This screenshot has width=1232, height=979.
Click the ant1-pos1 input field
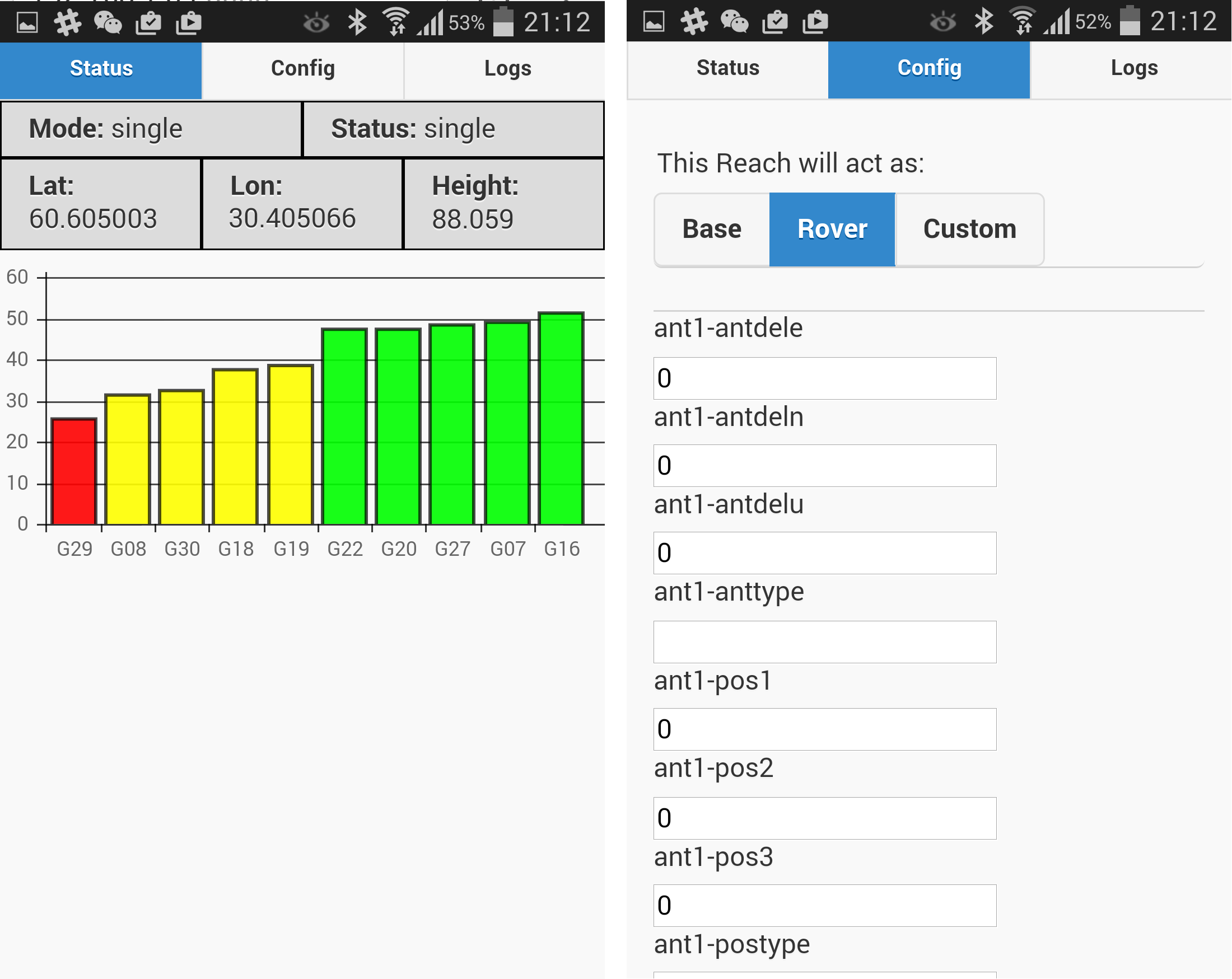point(824,729)
